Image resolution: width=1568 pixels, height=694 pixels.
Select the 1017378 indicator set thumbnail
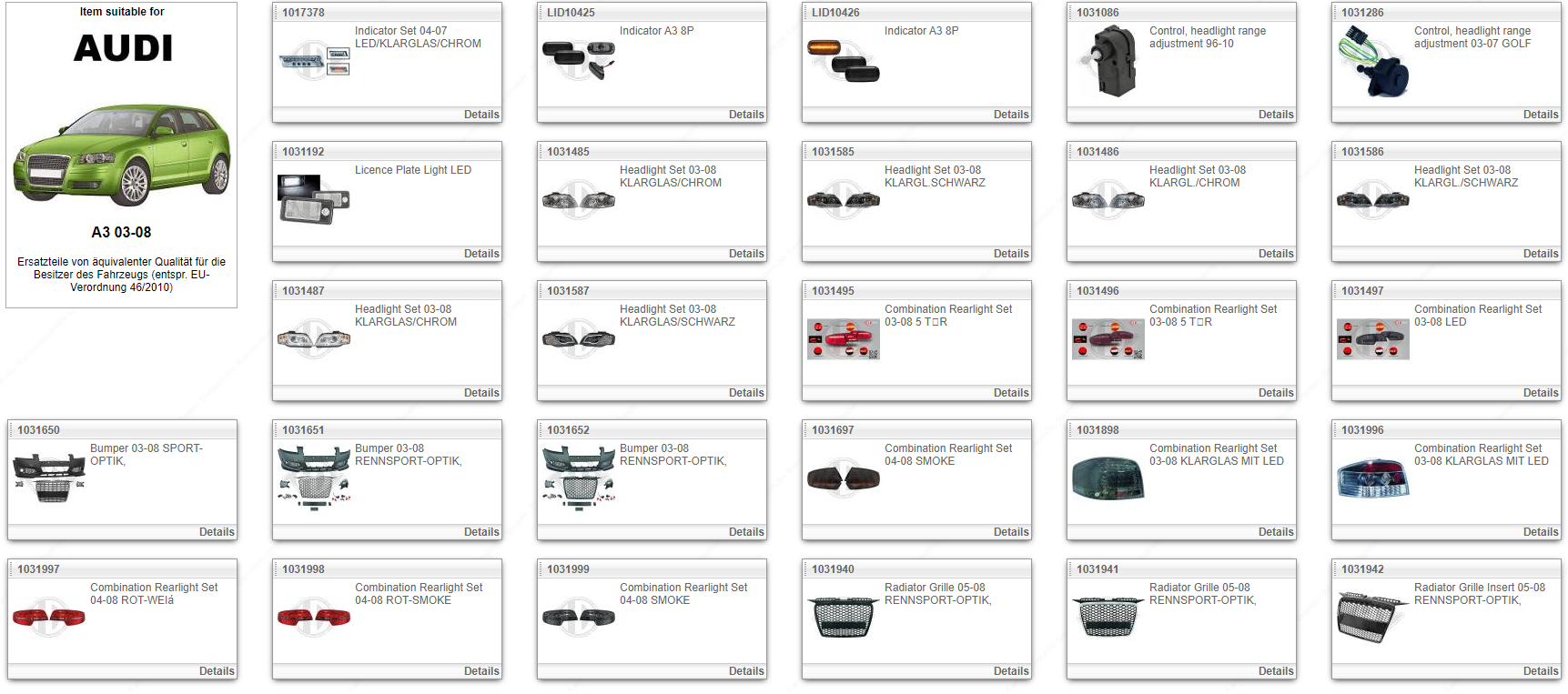click(314, 61)
